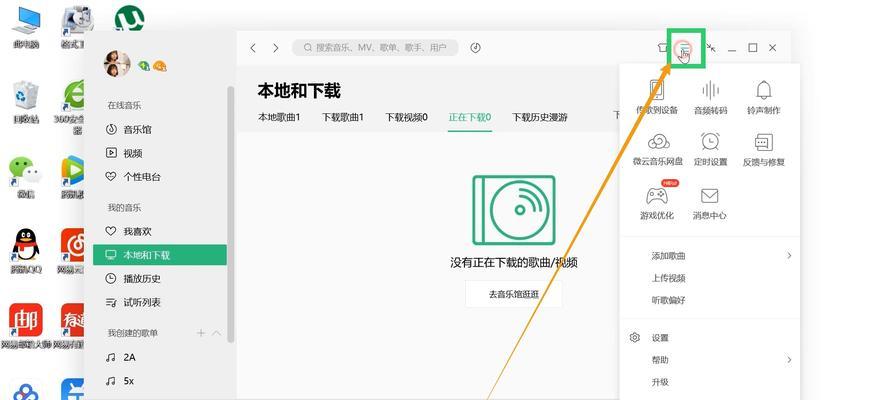Open 微云音乐网盘 cloud drive

tap(658, 149)
